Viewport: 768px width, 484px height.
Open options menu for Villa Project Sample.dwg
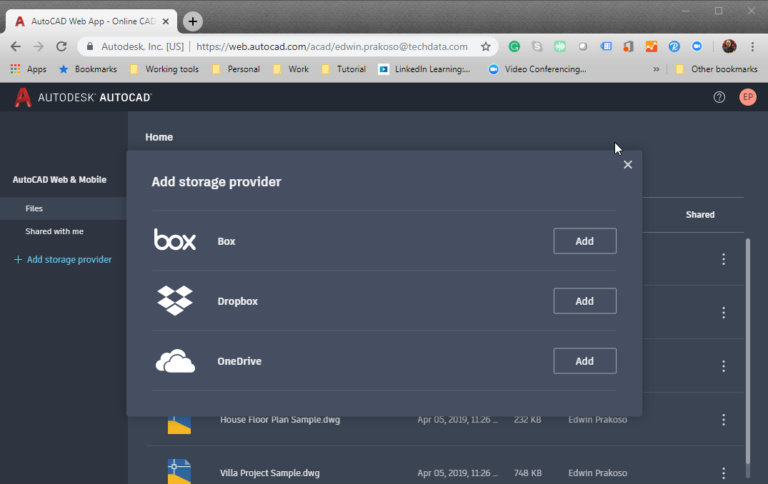723,473
